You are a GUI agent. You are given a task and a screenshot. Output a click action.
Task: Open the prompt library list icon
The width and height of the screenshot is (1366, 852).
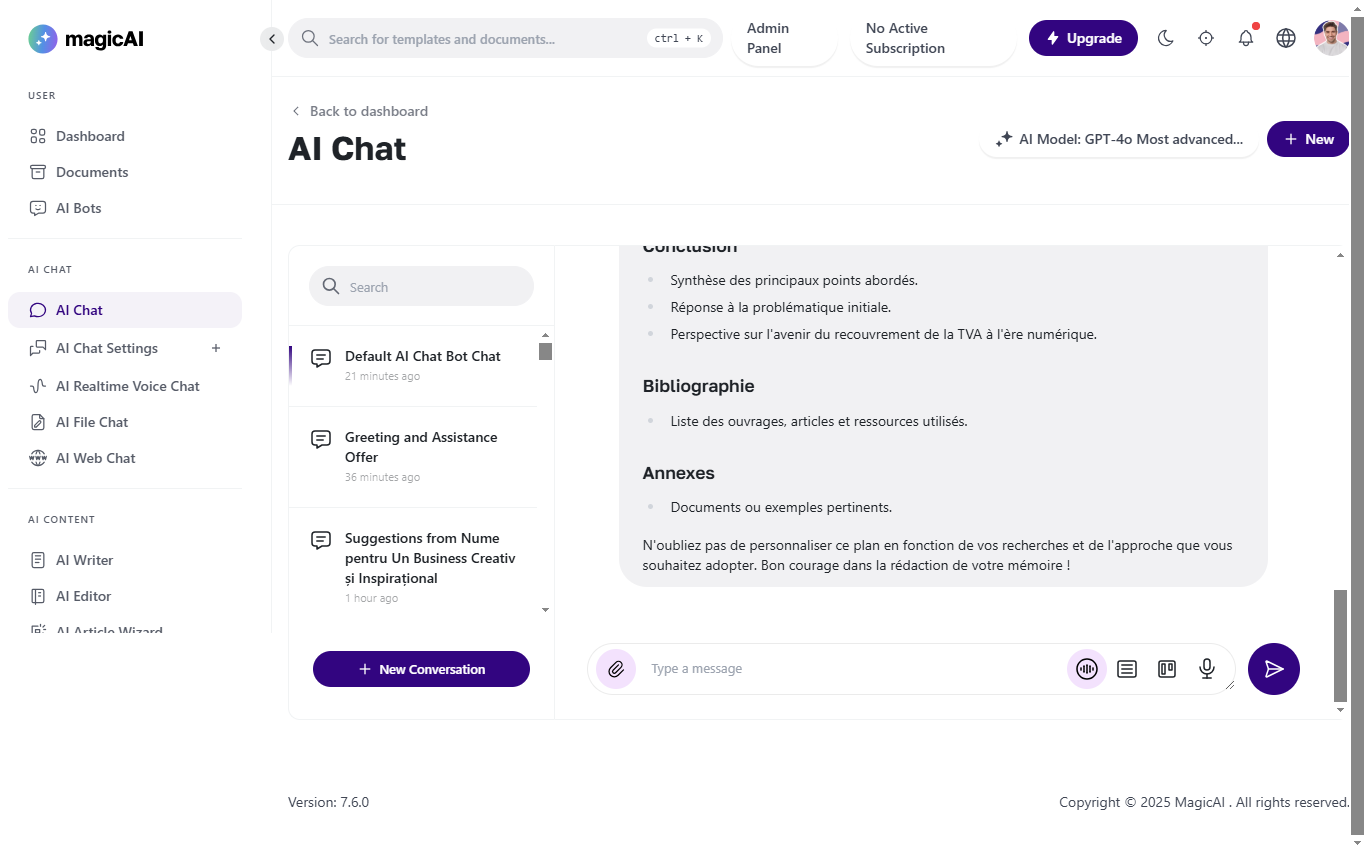(1127, 669)
